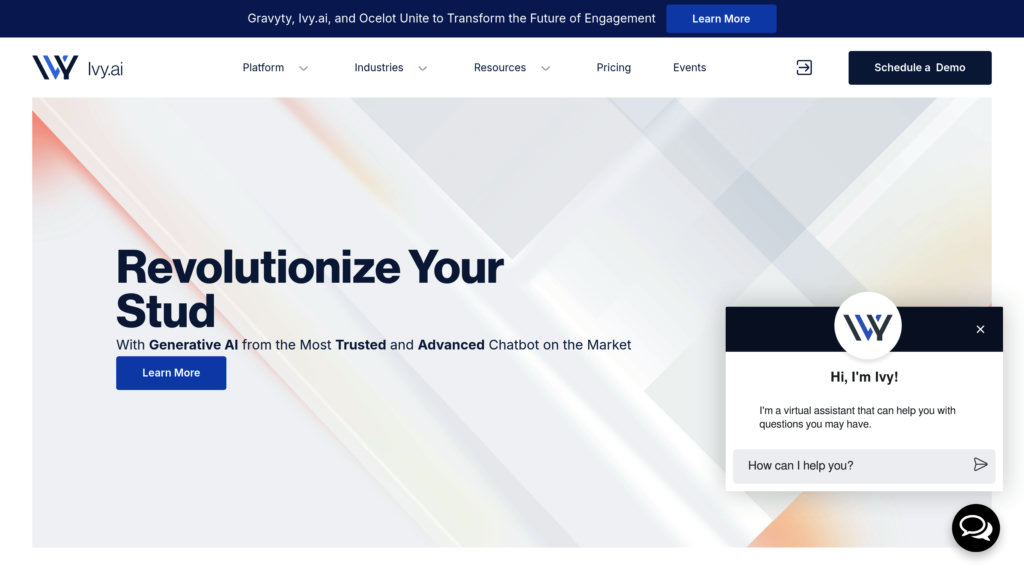Open the Resources menu item
Image resolution: width=1024 pixels, height=576 pixels.
click(500, 68)
